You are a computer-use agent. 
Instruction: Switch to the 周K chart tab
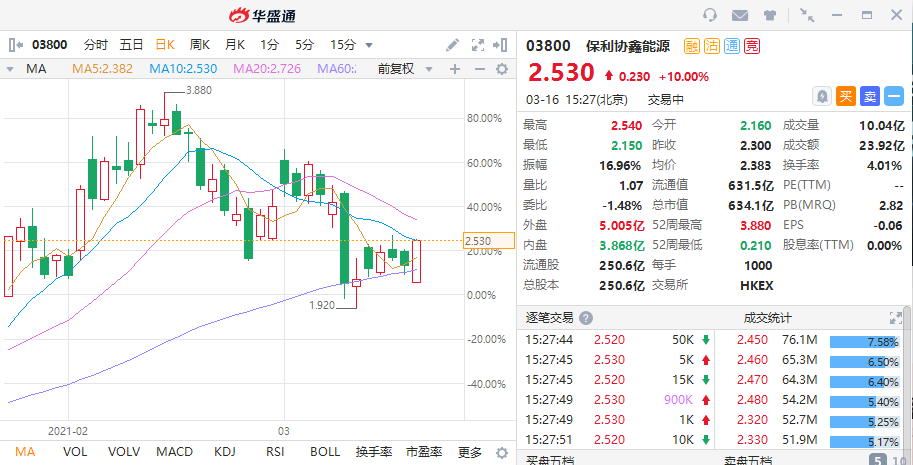(199, 45)
